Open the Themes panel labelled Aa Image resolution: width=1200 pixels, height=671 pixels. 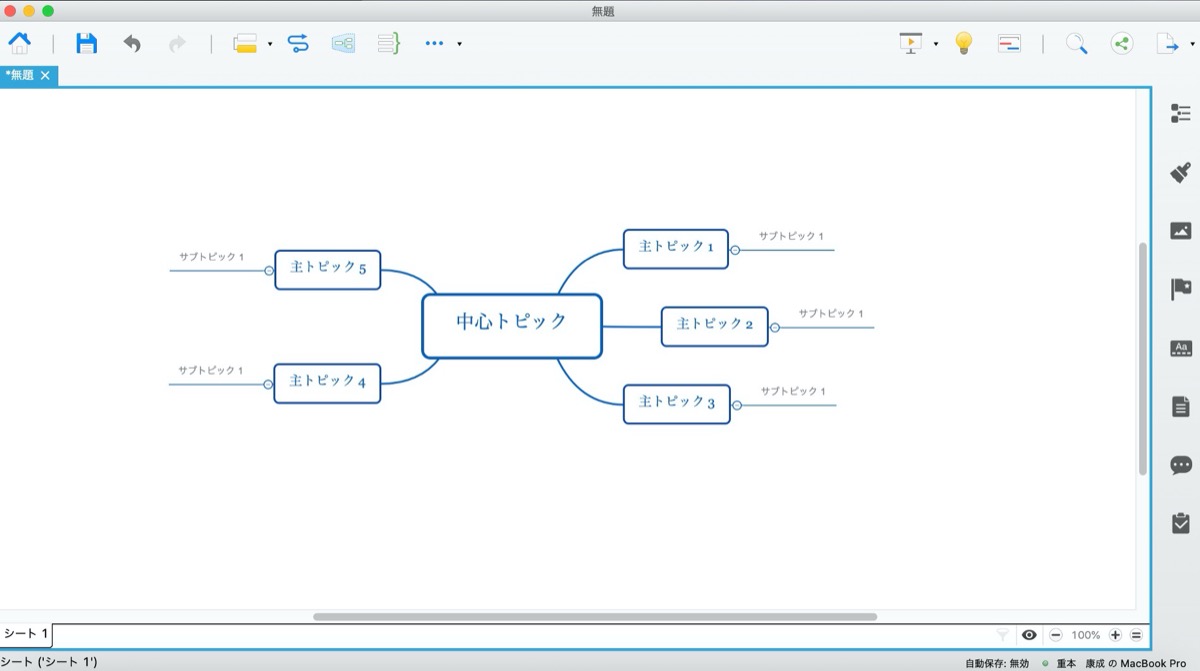pos(1181,348)
